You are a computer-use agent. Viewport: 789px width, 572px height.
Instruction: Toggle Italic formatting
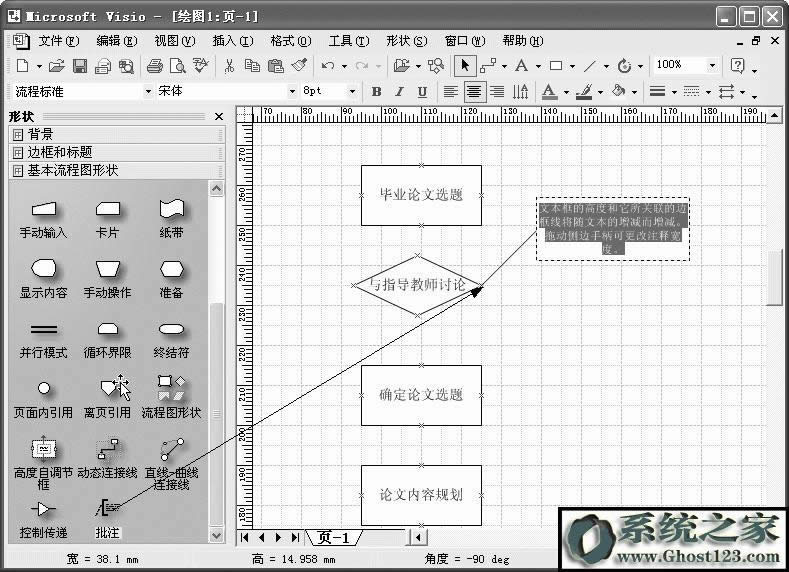(x=399, y=92)
